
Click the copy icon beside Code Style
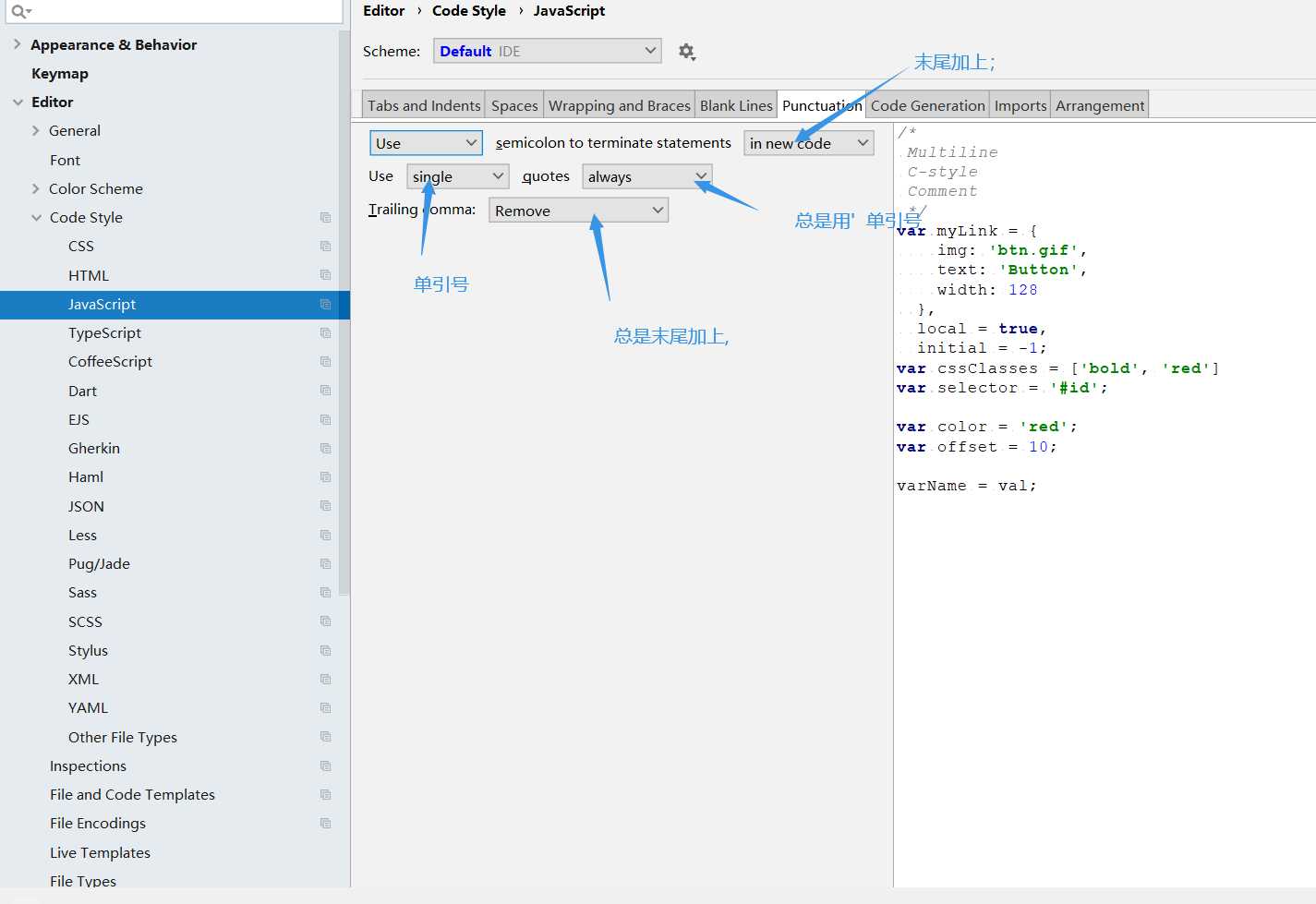point(325,217)
